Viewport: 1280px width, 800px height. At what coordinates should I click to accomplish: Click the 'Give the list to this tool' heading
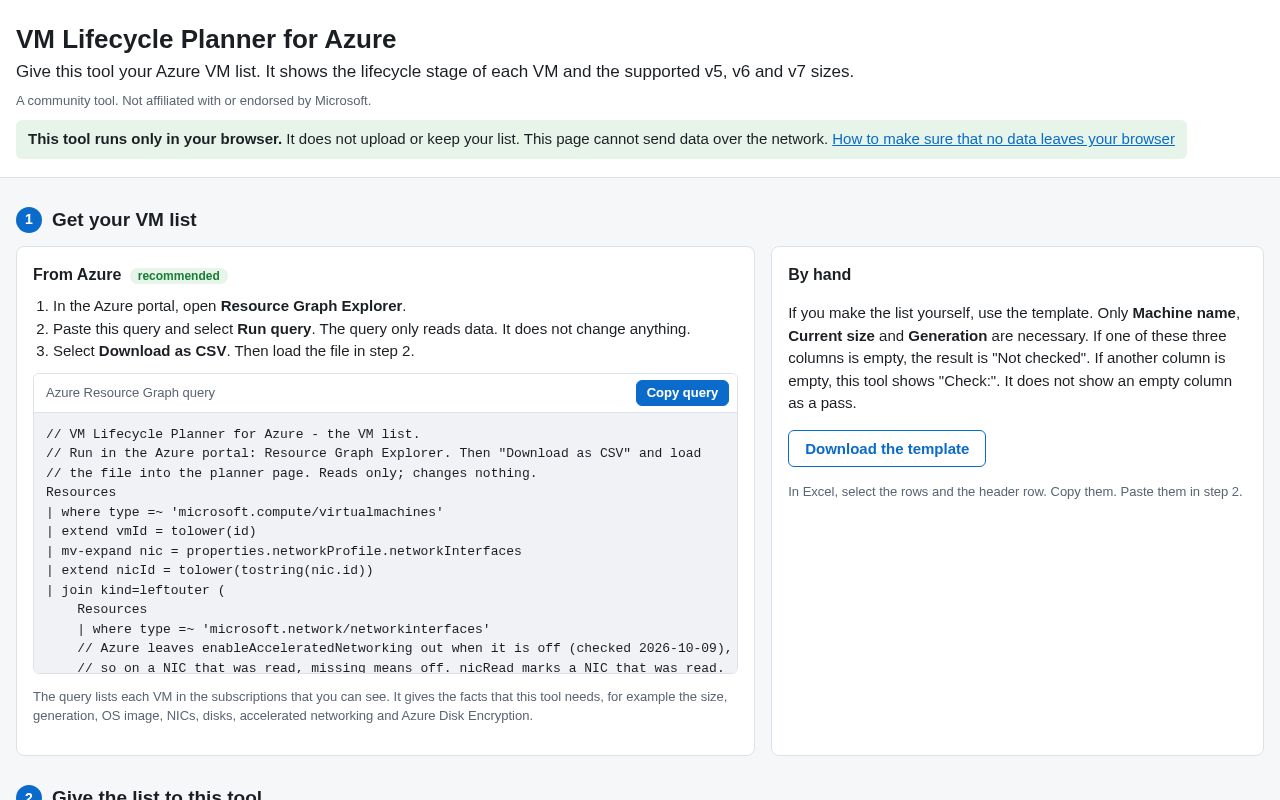157,796
